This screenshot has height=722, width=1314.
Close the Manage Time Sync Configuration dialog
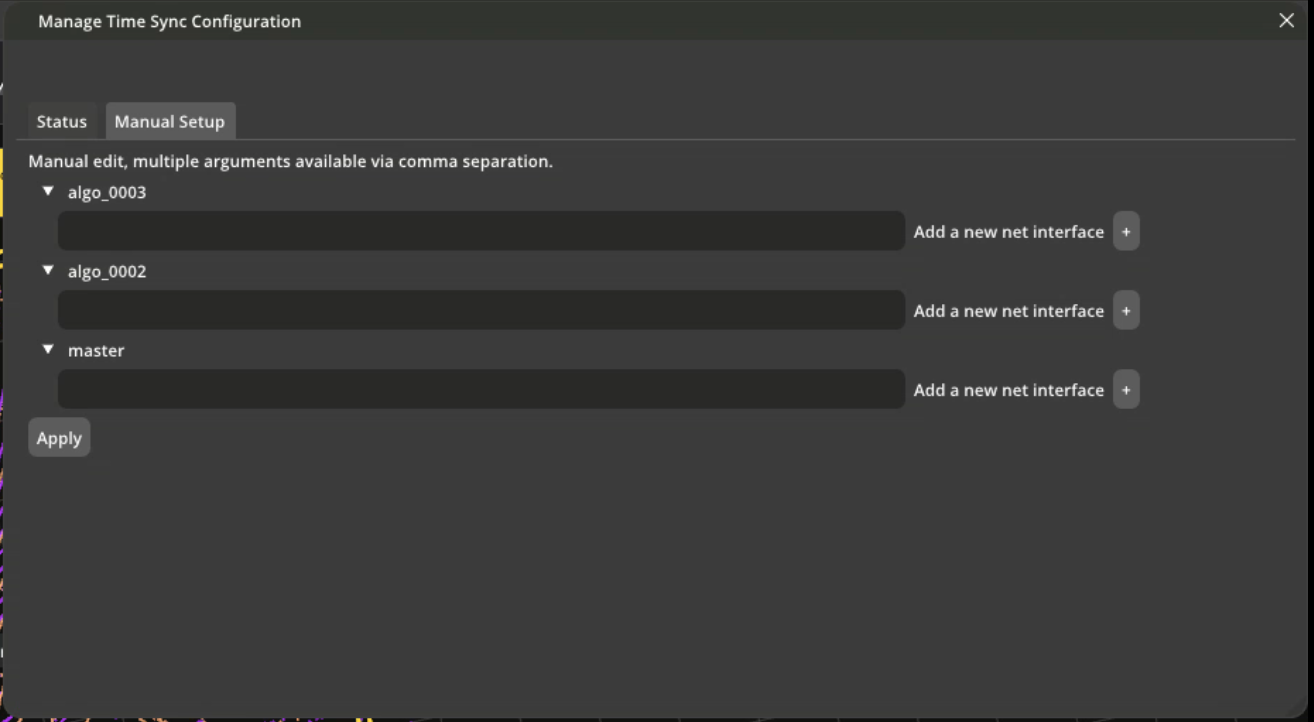point(1286,20)
